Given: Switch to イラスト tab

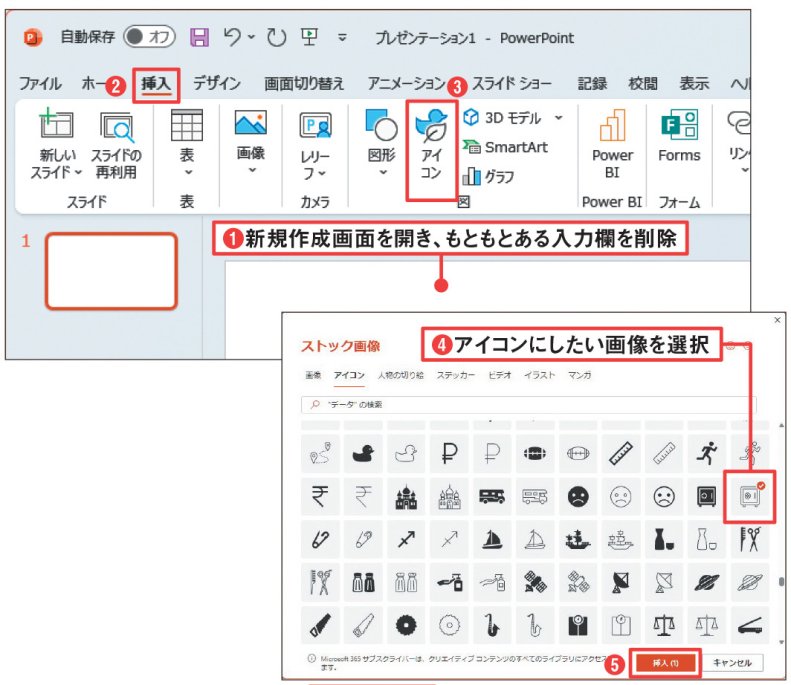Looking at the screenshot, I should [x=539, y=375].
